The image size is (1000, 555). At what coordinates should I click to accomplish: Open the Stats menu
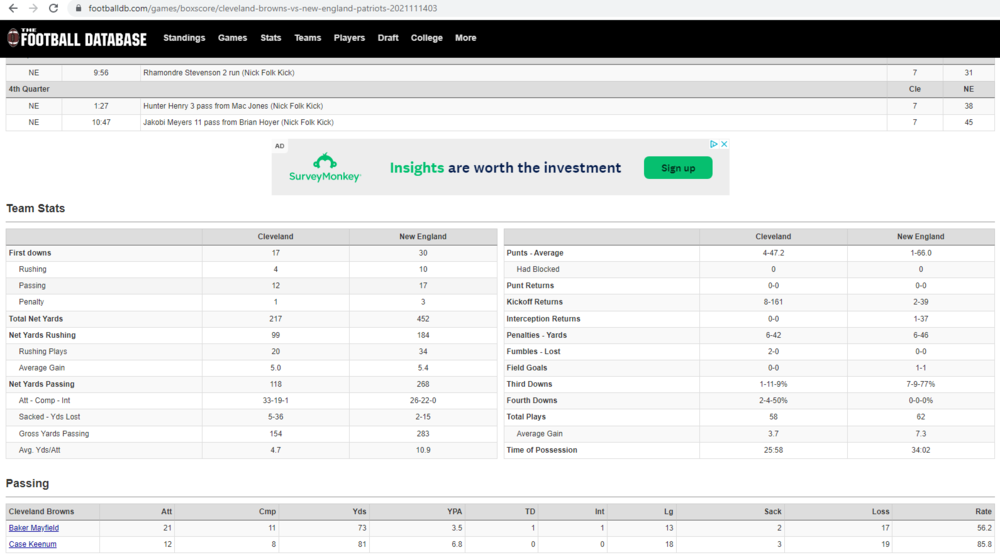click(x=270, y=38)
